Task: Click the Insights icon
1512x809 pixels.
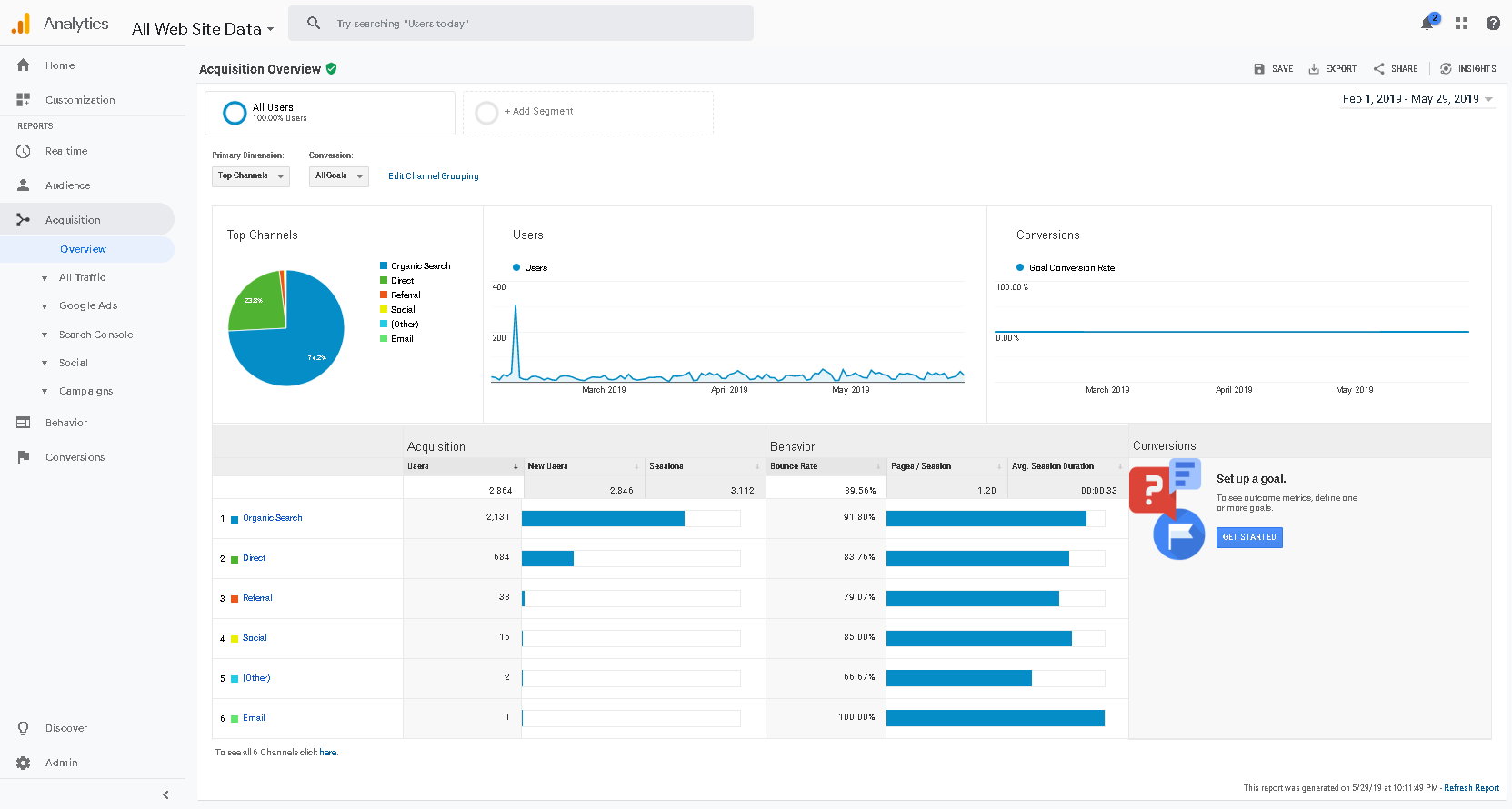Action: (1446, 69)
